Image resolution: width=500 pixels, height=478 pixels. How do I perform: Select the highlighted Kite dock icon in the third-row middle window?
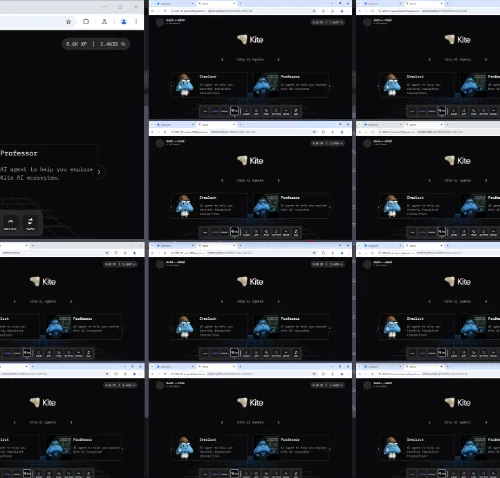(x=234, y=352)
